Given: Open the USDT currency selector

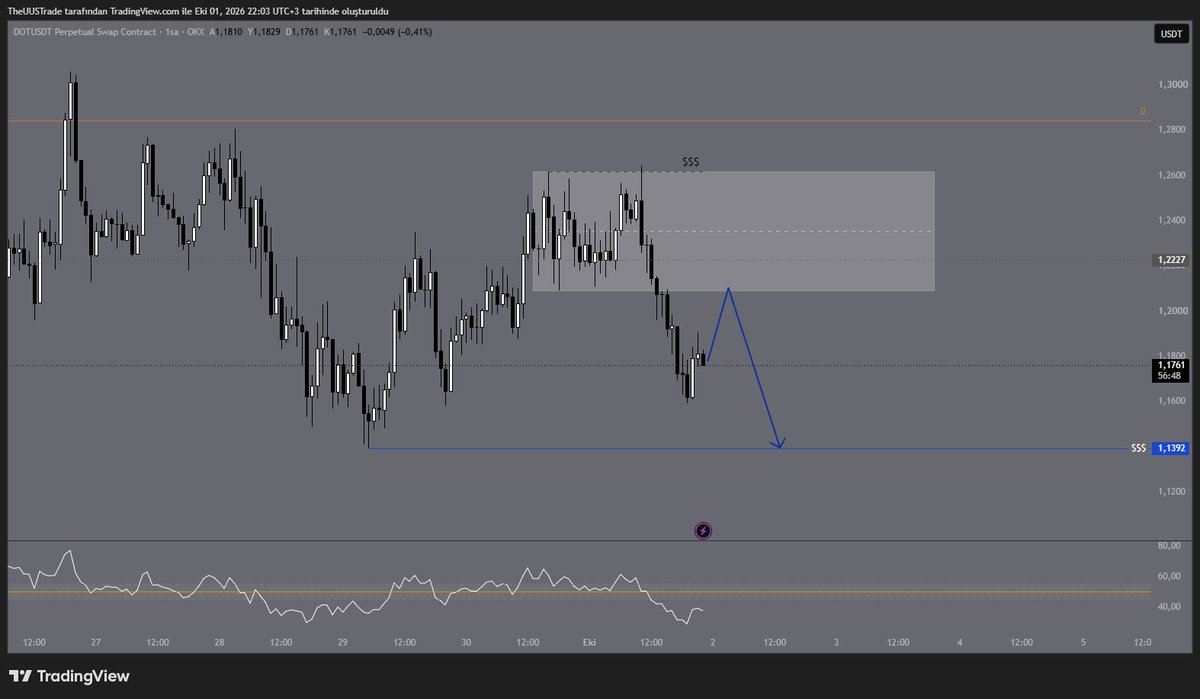Looking at the screenshot, I should (x=1169, y=34).
